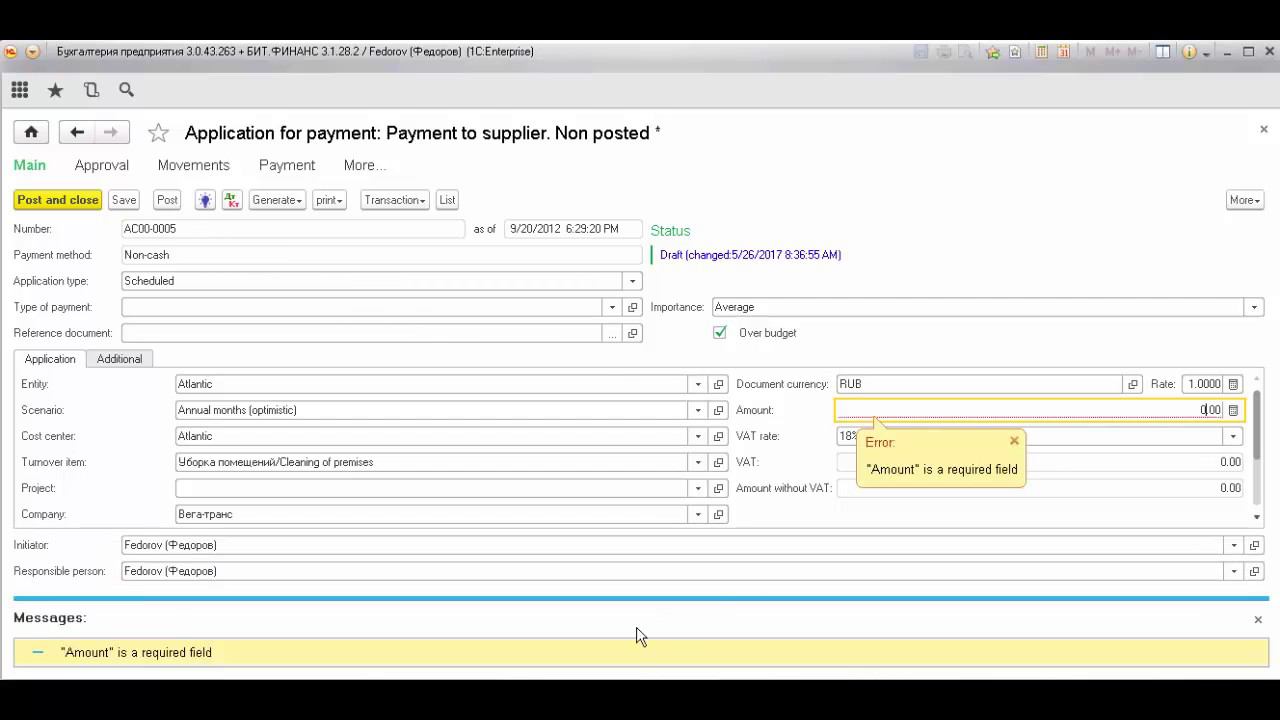The image size is (1280, 720).
Task: Open favorites star in top toolbar
Action: pyautogui.click(x=56, y=90)
